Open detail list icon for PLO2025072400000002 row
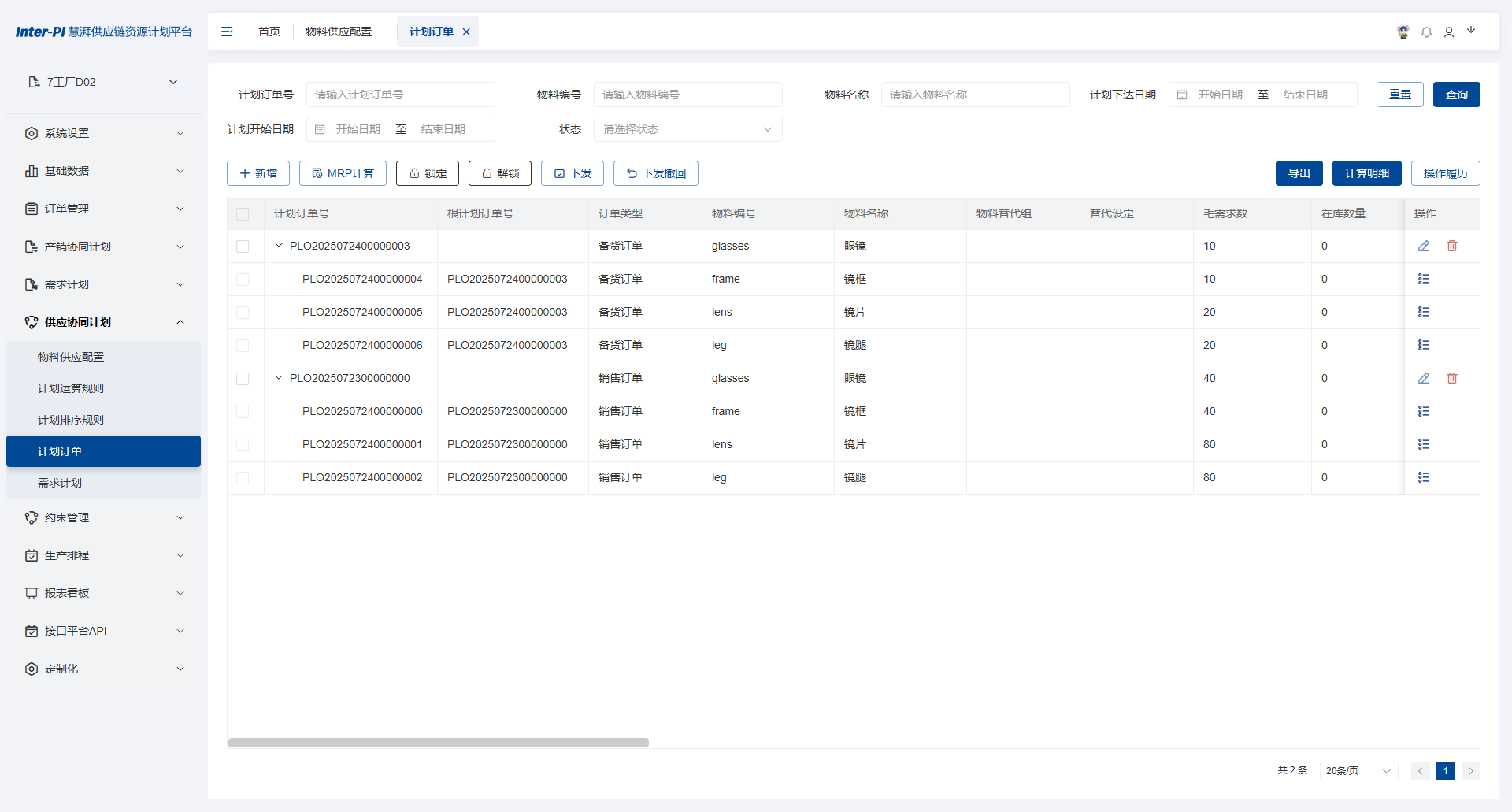Viewport: 1512px width, 812px height. tap(1424, 478)
